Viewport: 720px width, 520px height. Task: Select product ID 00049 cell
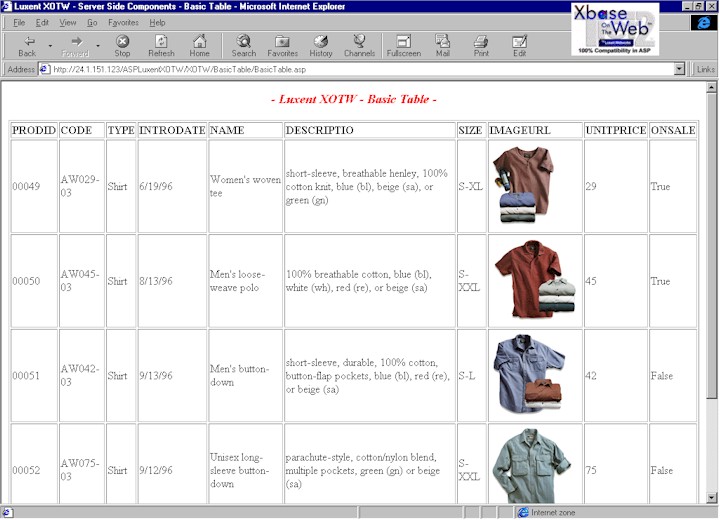tap(34, 186)
